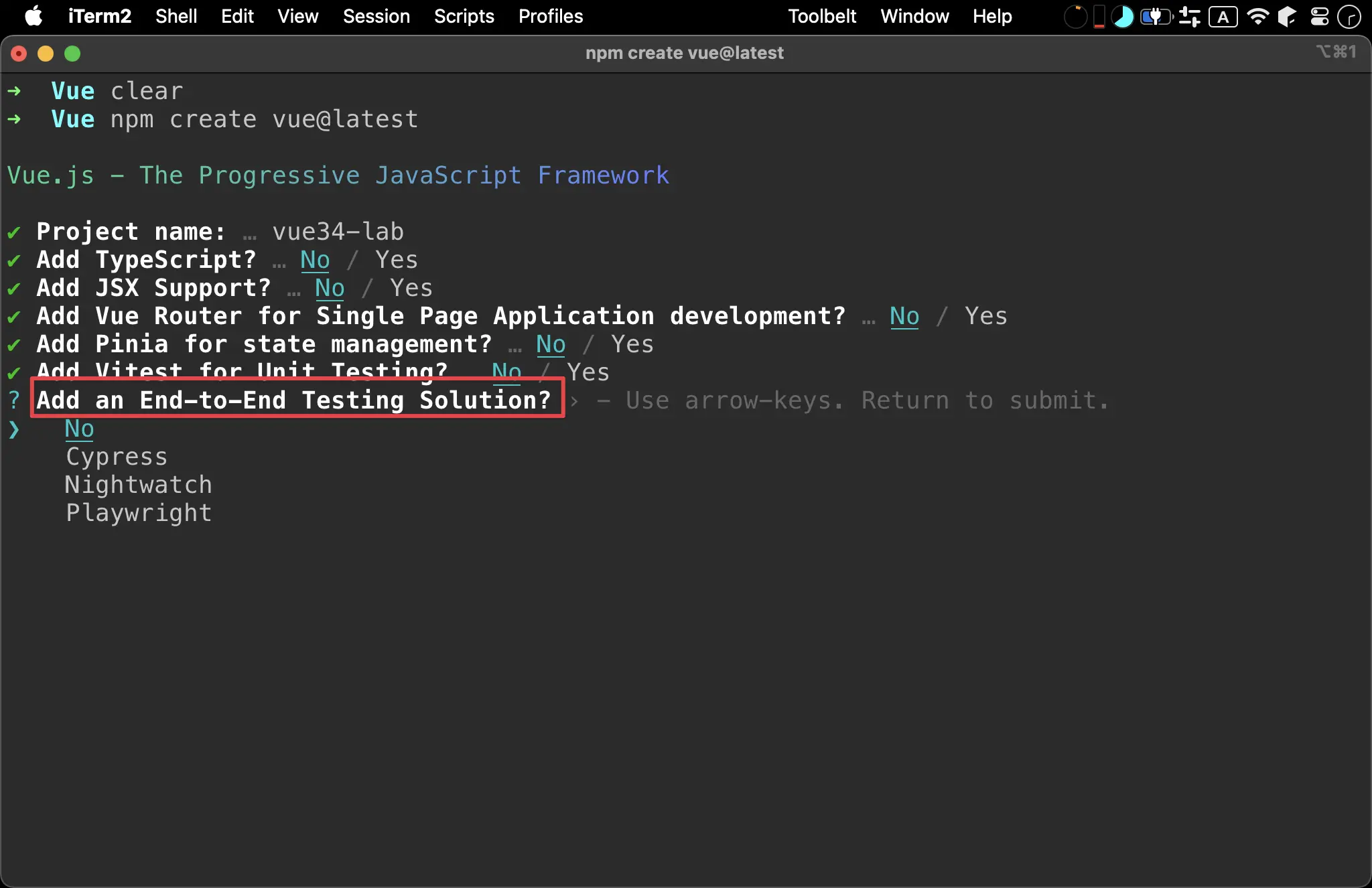
Task: Click the green checkmark beside Vue Router
Action: [x=13, y=317]
